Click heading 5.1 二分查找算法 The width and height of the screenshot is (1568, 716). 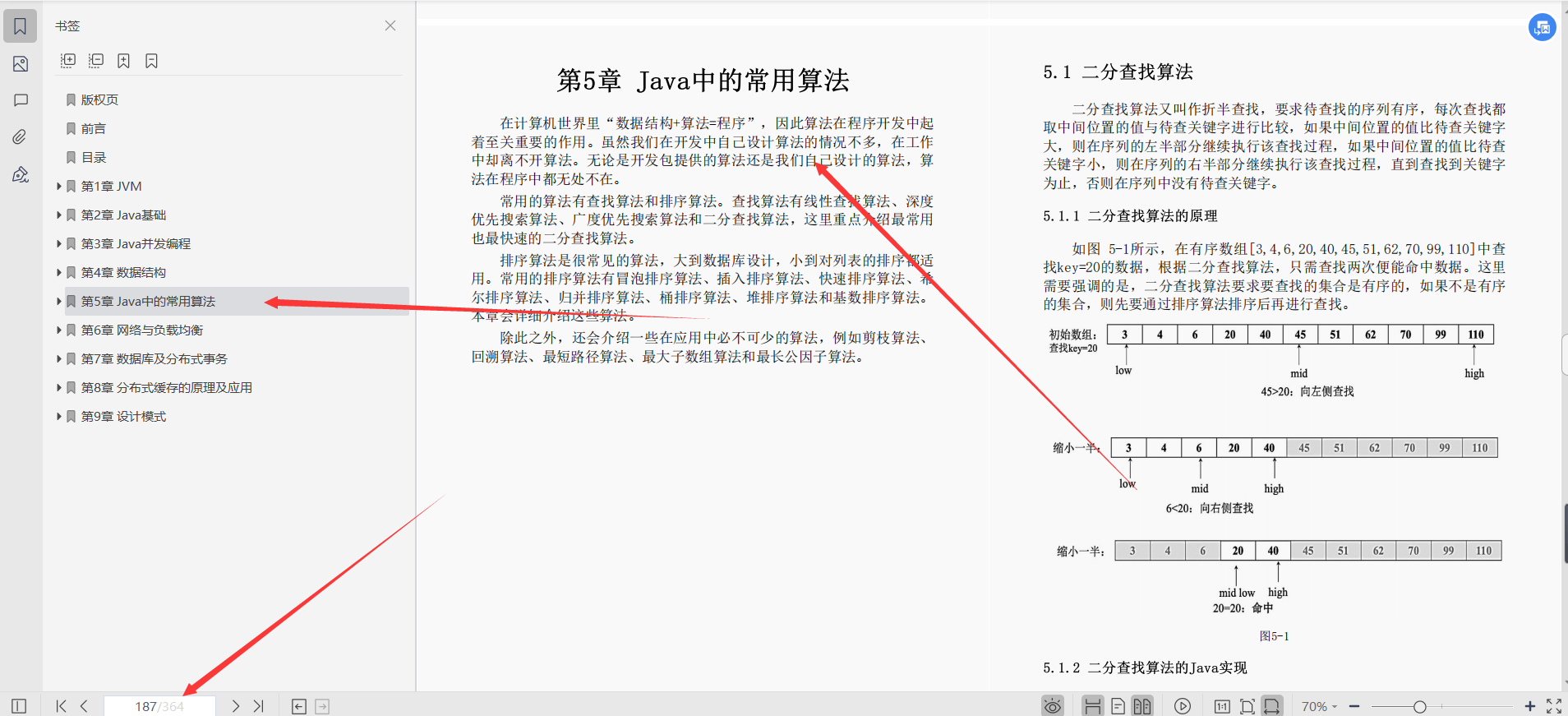point(1118,72)
